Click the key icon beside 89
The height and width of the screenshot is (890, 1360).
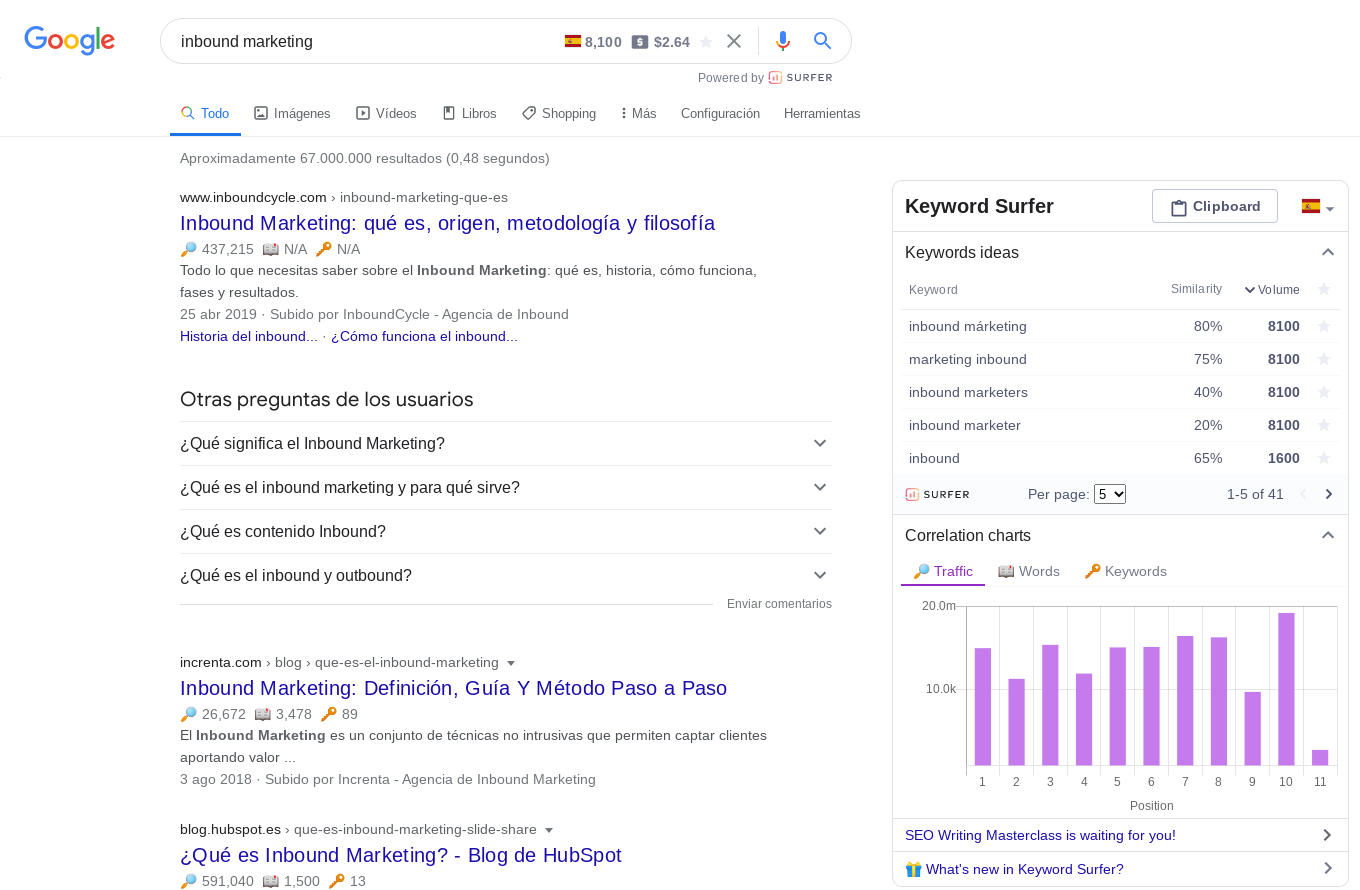coord(328,714)
